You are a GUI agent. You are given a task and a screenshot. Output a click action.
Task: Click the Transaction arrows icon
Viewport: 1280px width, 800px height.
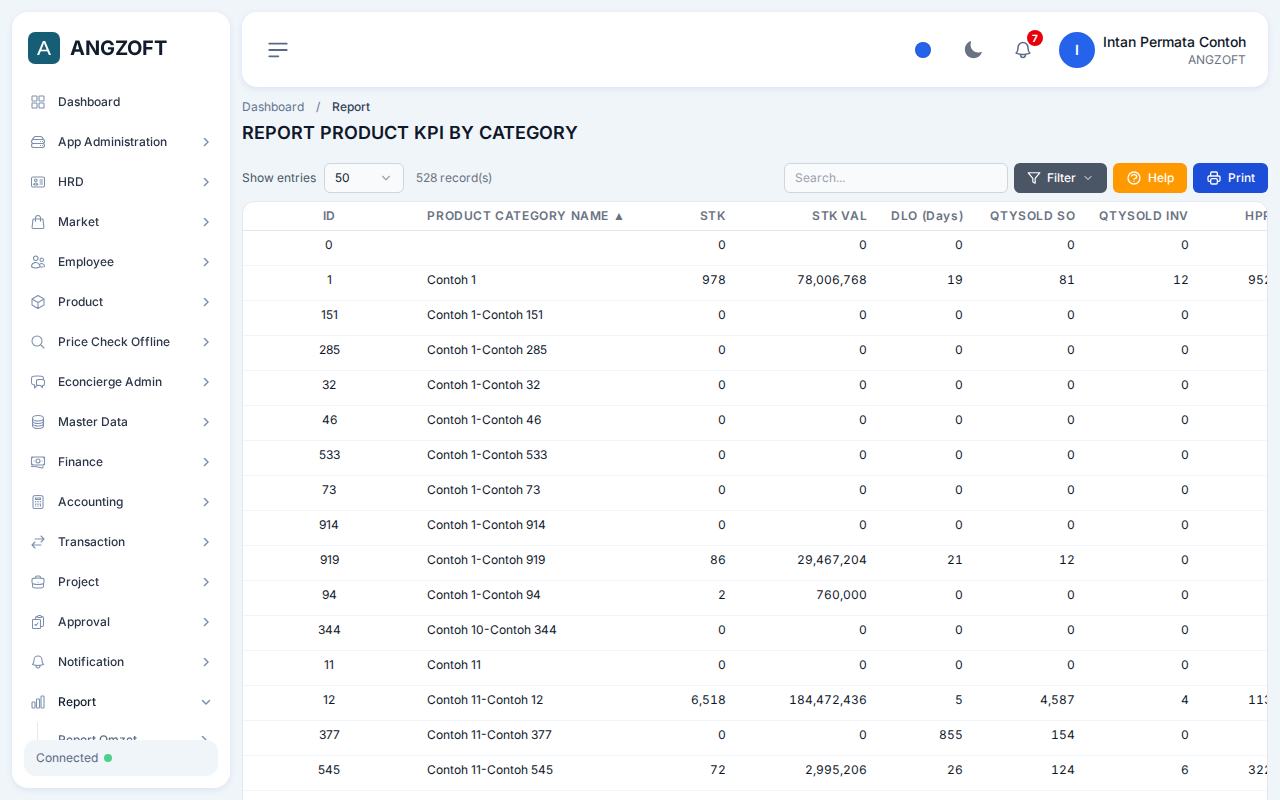(x=38, y=542)
